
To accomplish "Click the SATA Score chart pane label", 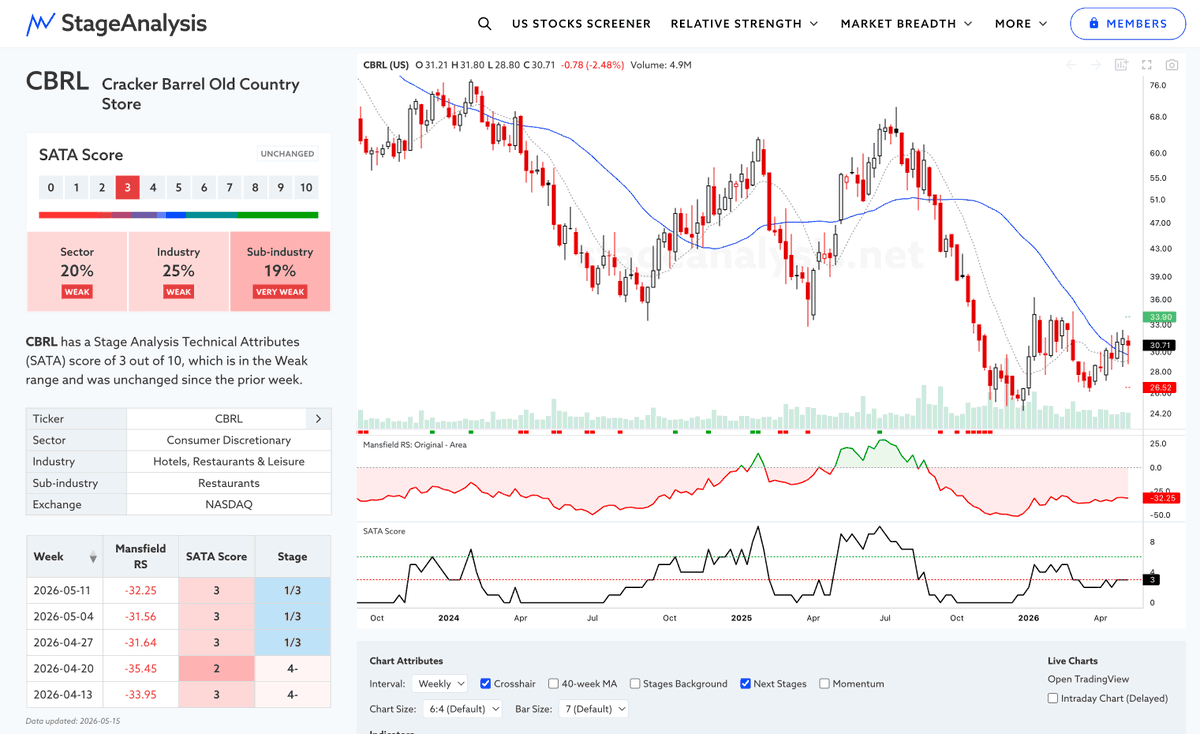I will pyautogui.click(x=384, y=531).
